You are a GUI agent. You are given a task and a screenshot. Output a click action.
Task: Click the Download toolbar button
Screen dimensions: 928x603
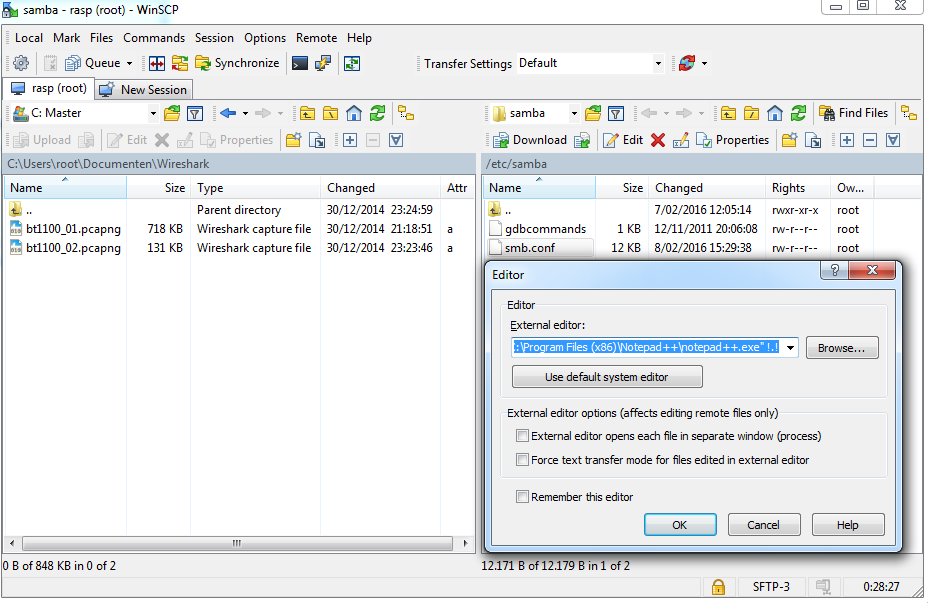529,140
